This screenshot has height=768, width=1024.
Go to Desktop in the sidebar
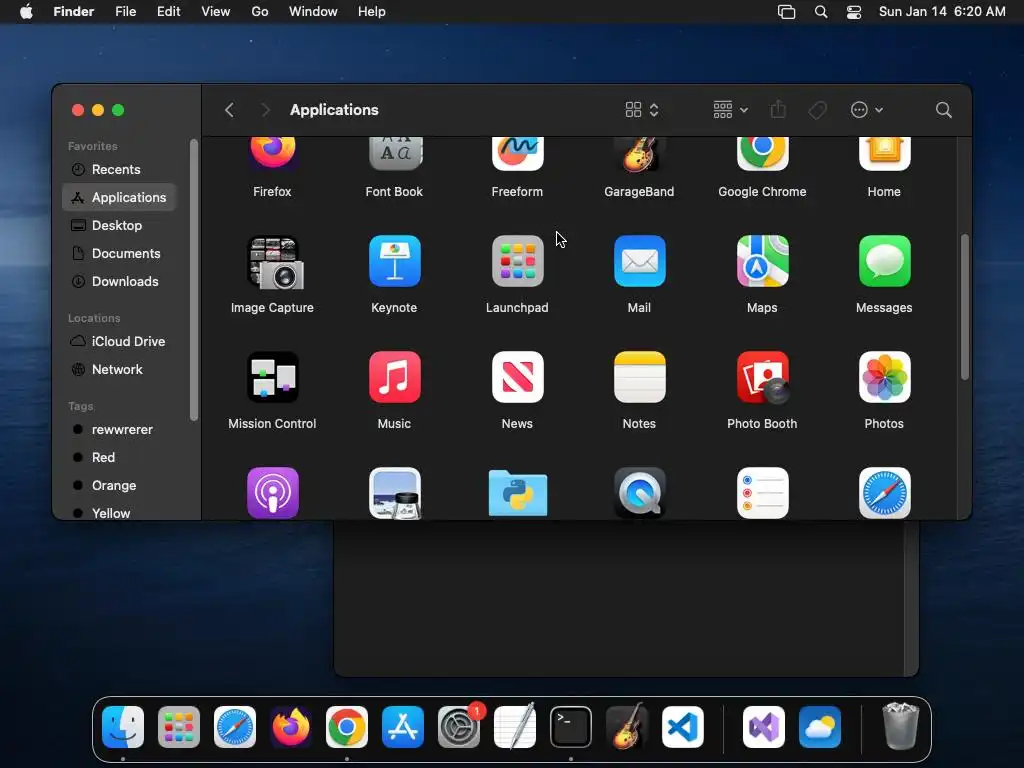pyautogui.click(x=119, y=225)
